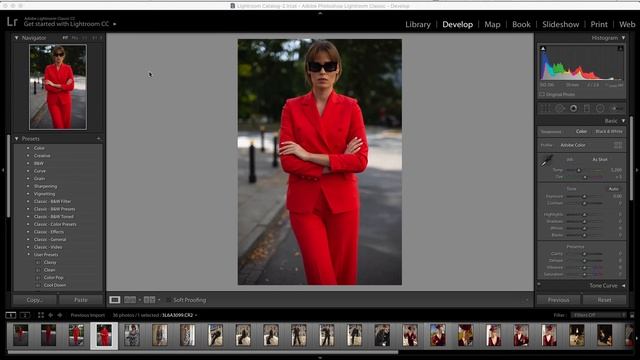Collapse the Navigator panel
Viewport: 640px width, 360px height.
(x=17, y=38)
